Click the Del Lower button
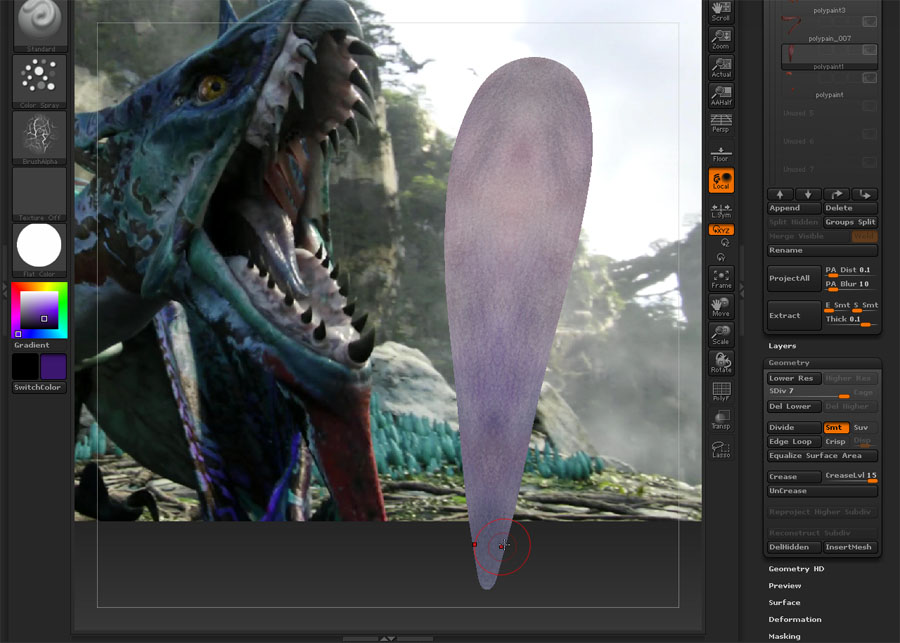 [x=794, y=406]
